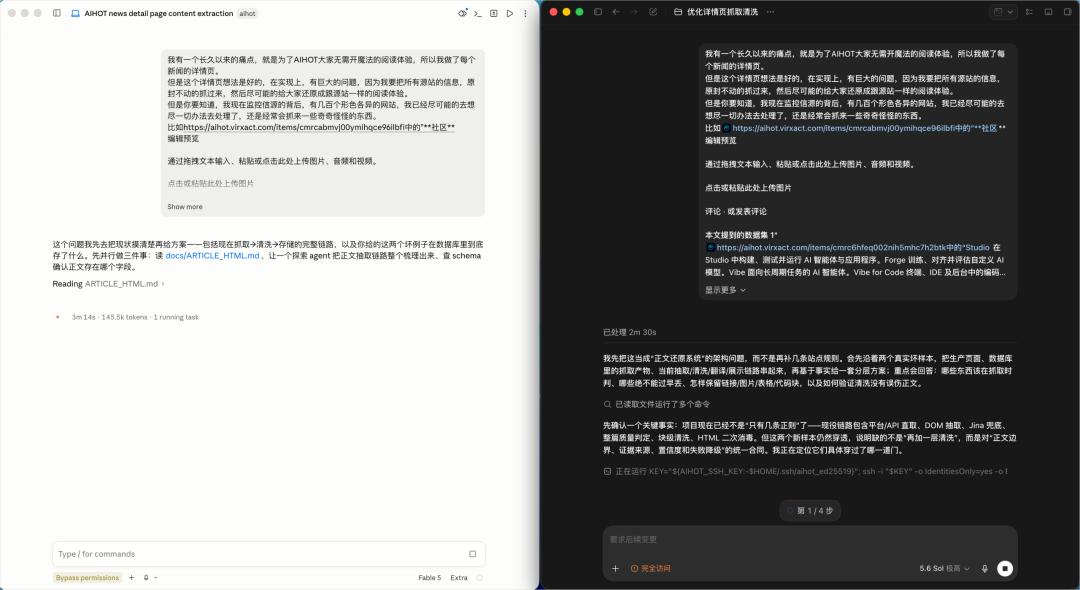1080x590 pixels.
Task: Click the 'Extra' effort label
Action: [459, 578]
